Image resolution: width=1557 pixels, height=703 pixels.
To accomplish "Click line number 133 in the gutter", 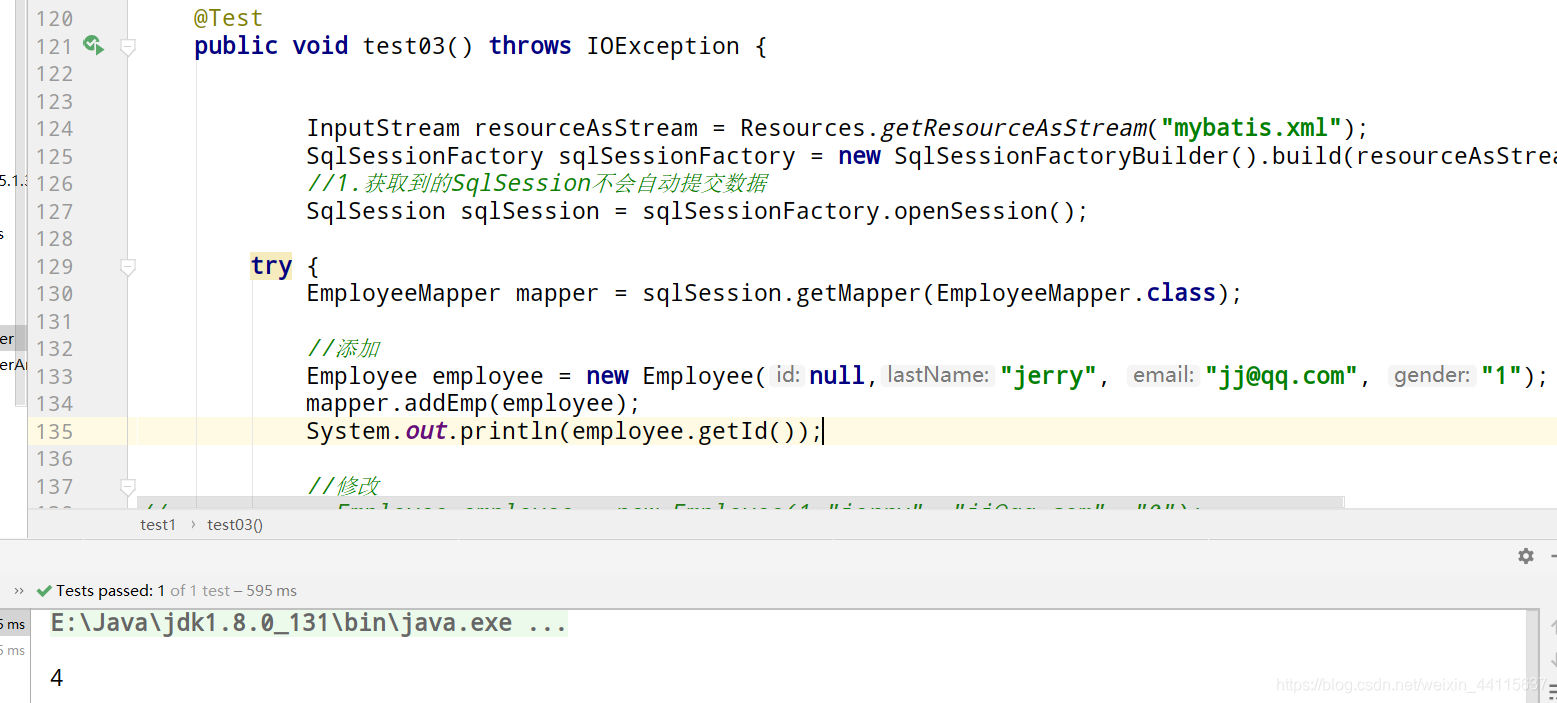I will tap(53, 377).
